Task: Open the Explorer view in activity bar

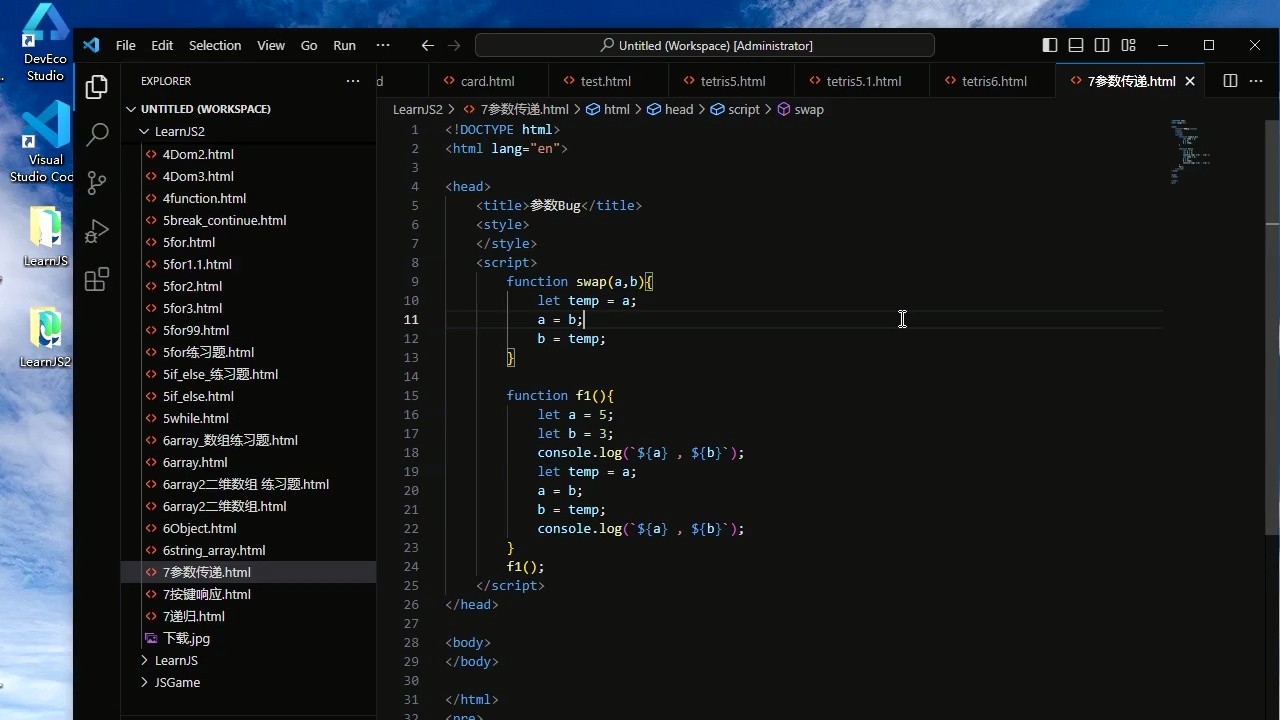Action: pos(97,88)
